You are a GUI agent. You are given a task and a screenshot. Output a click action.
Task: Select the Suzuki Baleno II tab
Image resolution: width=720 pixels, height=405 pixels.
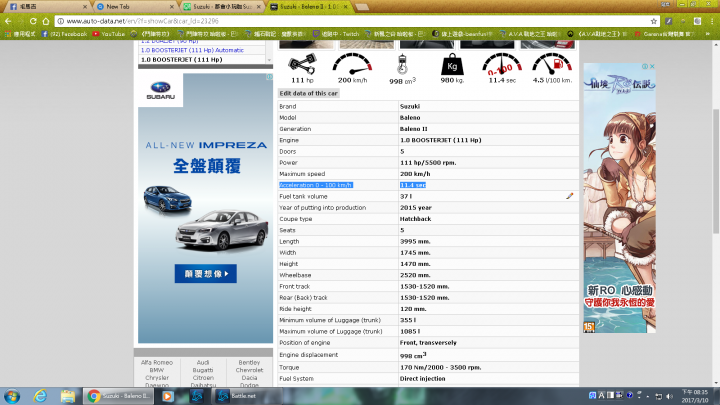309,6
